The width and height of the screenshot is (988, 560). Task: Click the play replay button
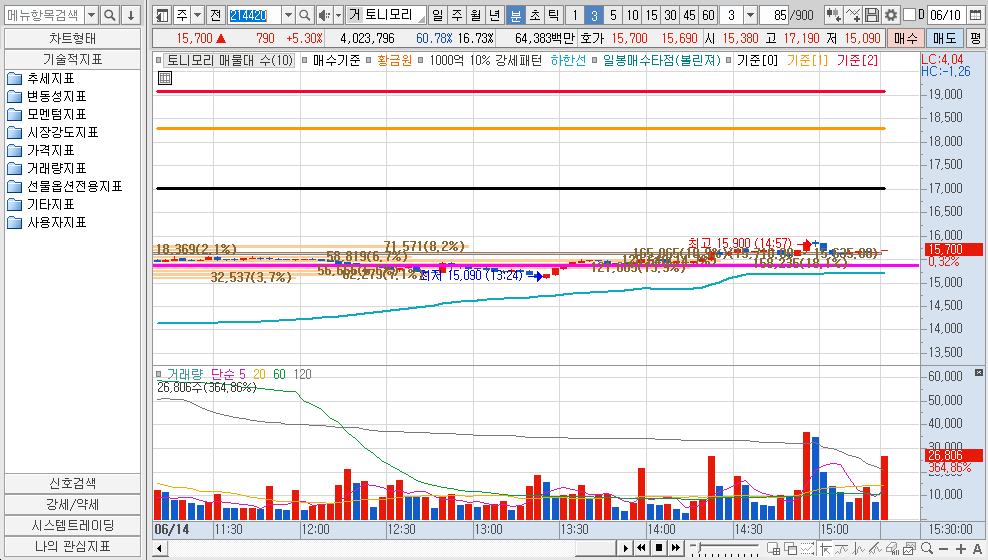coord(625,548)
